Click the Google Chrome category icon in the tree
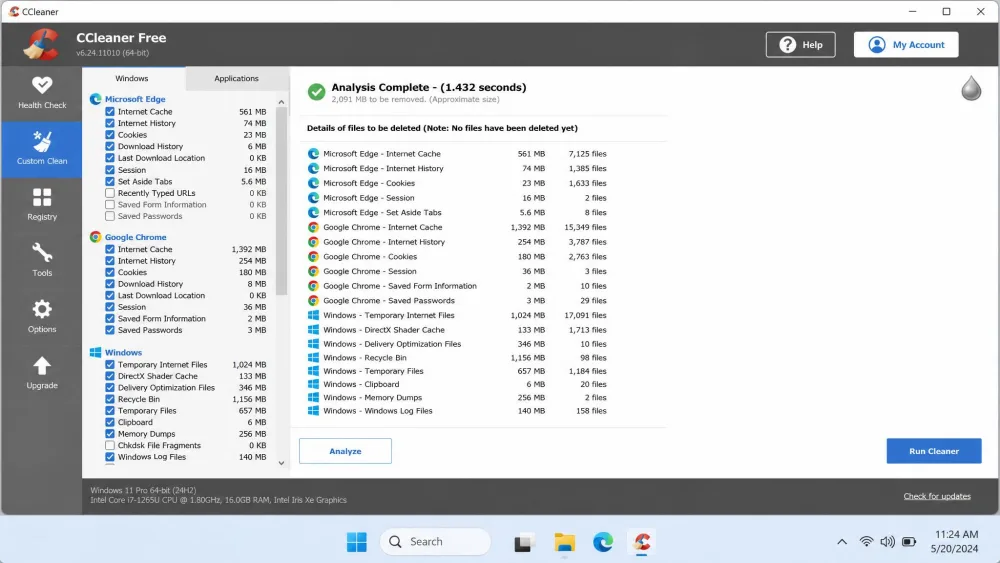The width and height of the screenshot is (1000, 563). coord(96,237)
